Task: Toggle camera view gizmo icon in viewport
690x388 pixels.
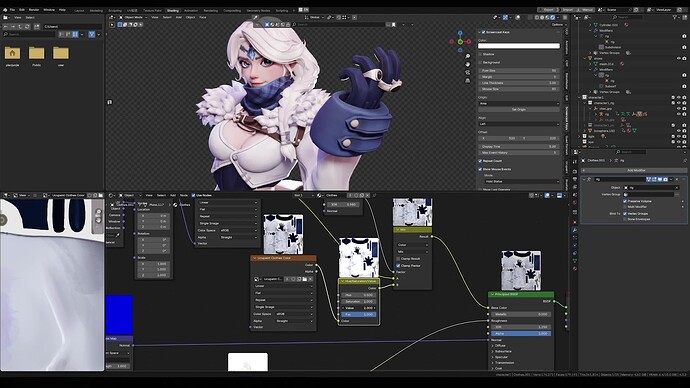Action: 467,73
